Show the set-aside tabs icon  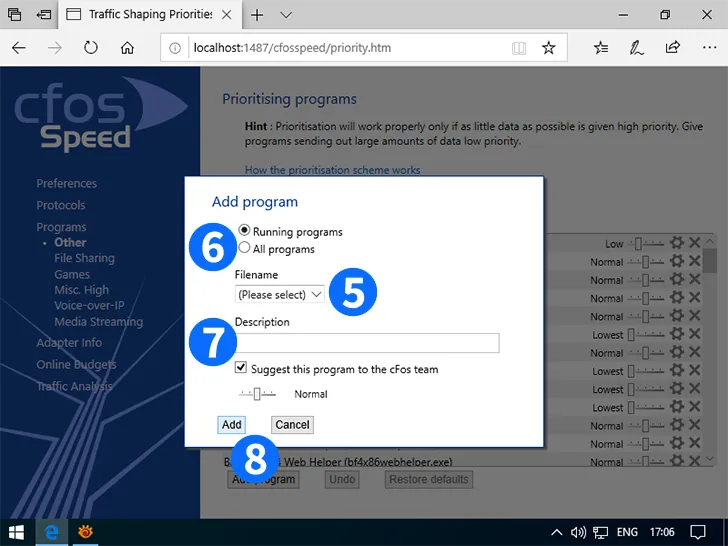(14, 14)
